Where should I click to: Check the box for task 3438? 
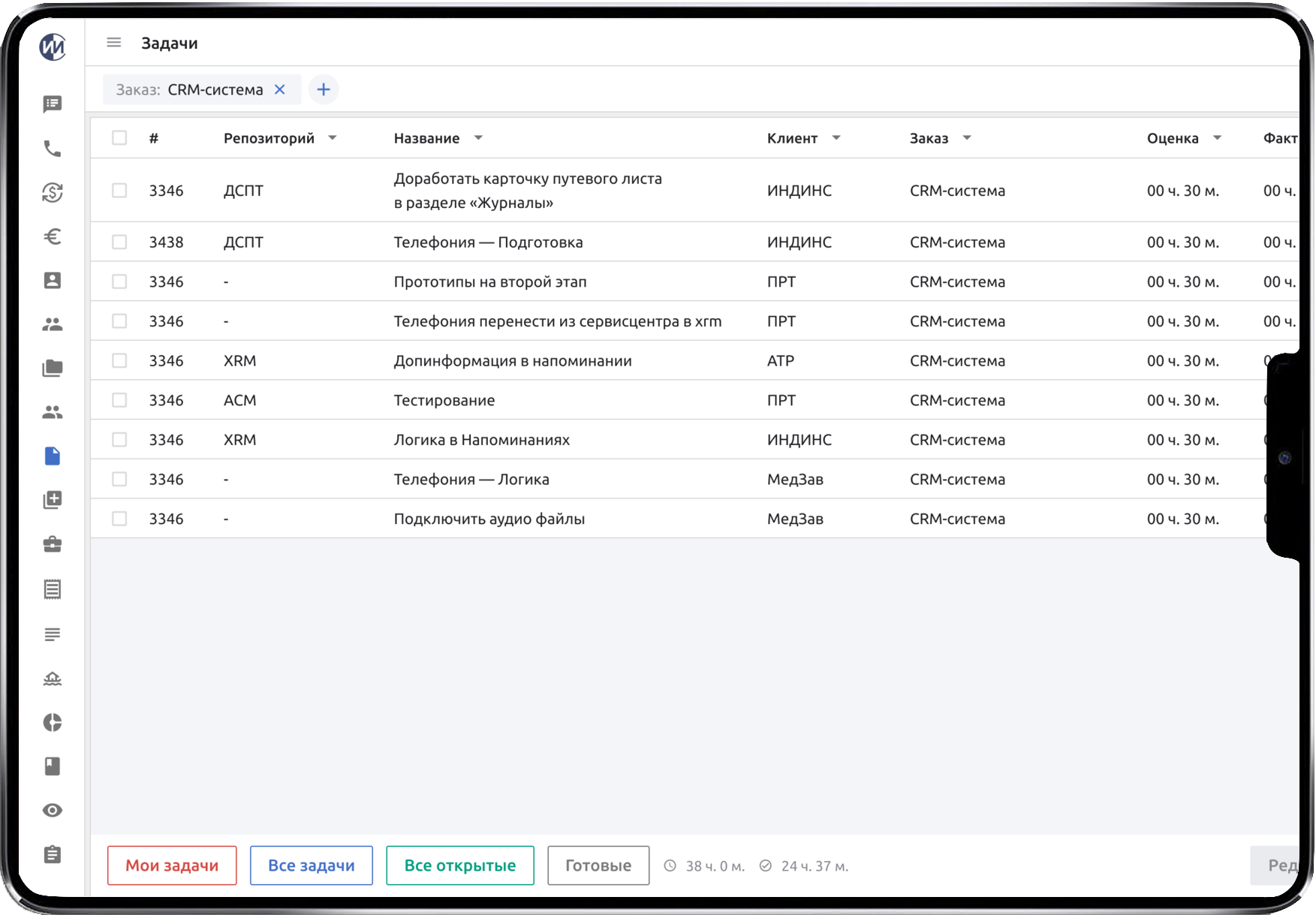119,242
